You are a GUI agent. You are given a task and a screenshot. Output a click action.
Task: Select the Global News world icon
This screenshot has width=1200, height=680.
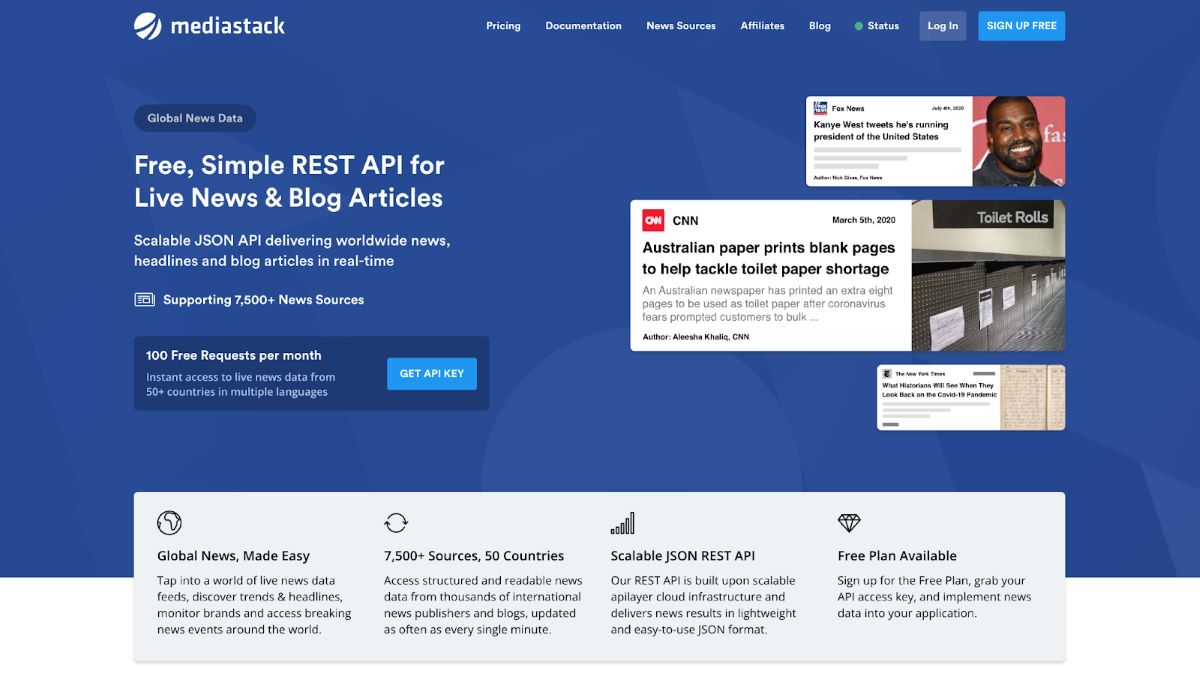(x=169, y=522)
